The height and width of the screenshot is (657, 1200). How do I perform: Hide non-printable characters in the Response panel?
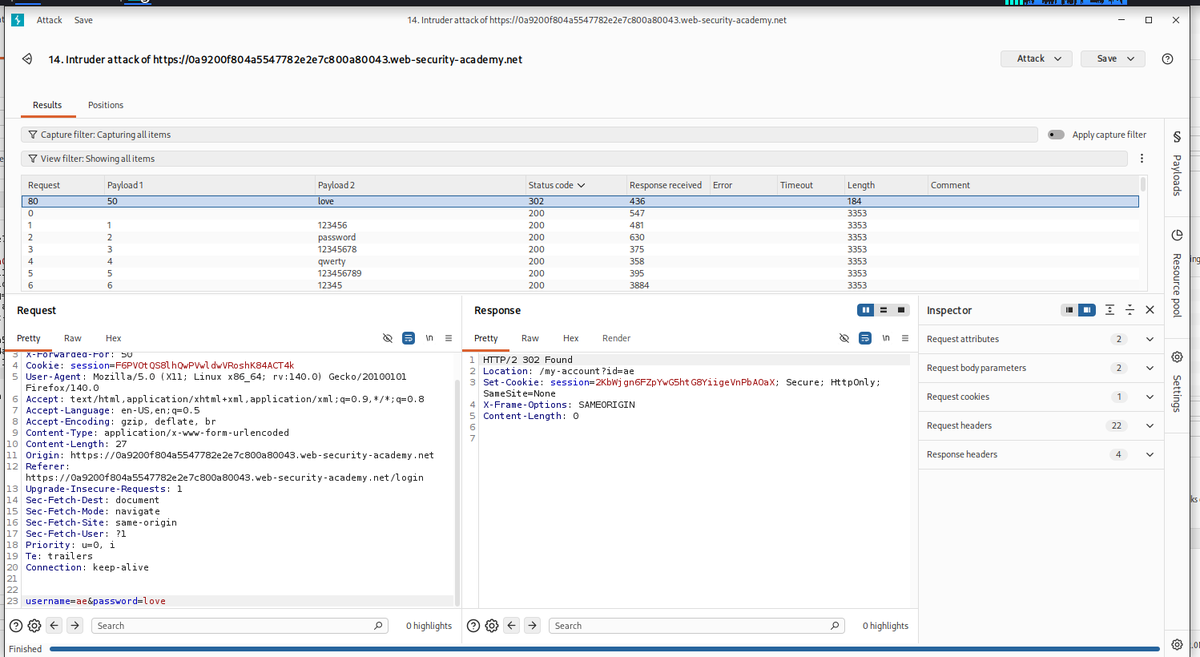click(x=843, y=338)
